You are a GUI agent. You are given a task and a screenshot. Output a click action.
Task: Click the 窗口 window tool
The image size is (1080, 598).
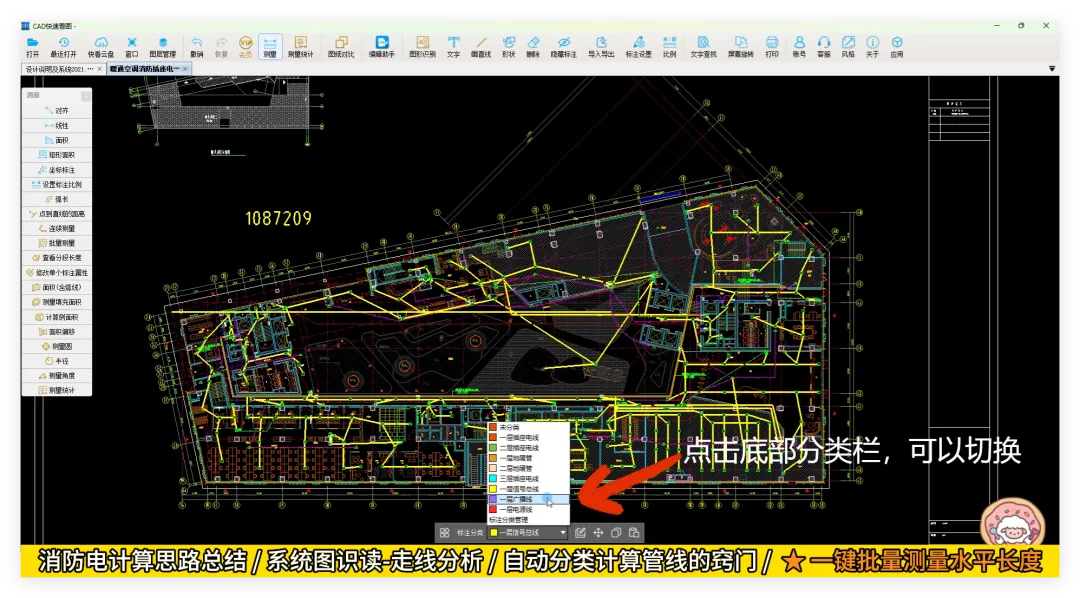point(132,47)
